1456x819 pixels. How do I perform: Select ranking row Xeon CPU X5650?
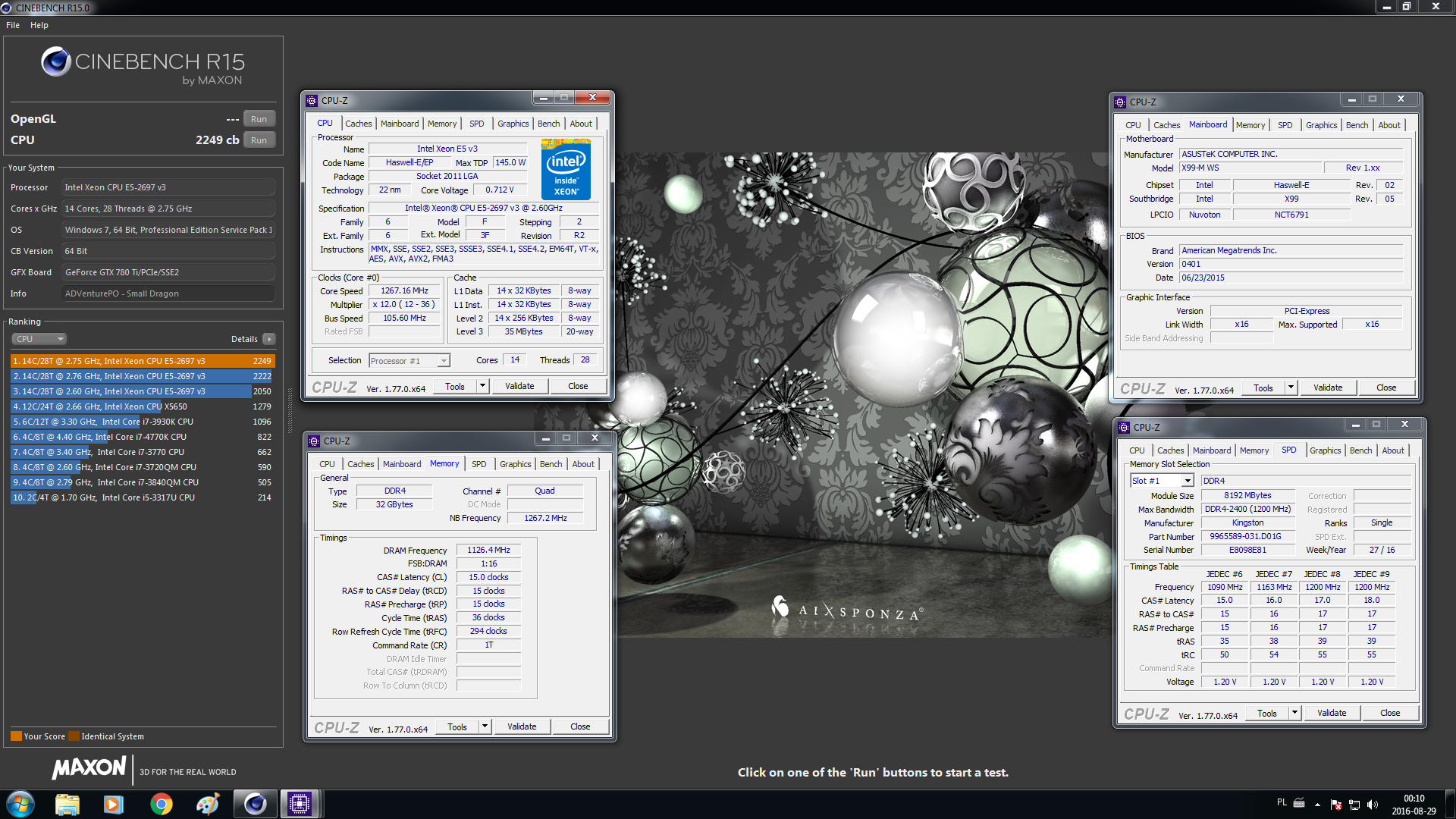[x=143, y=406]
